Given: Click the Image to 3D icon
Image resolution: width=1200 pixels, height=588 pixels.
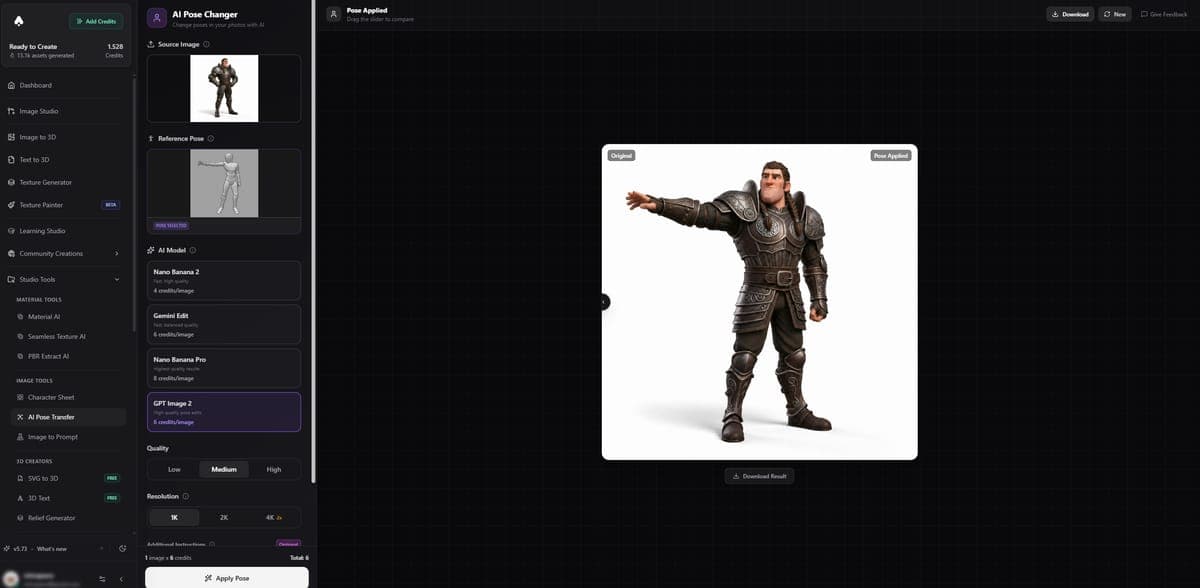Looking at the screenshot, I should 11,137.
